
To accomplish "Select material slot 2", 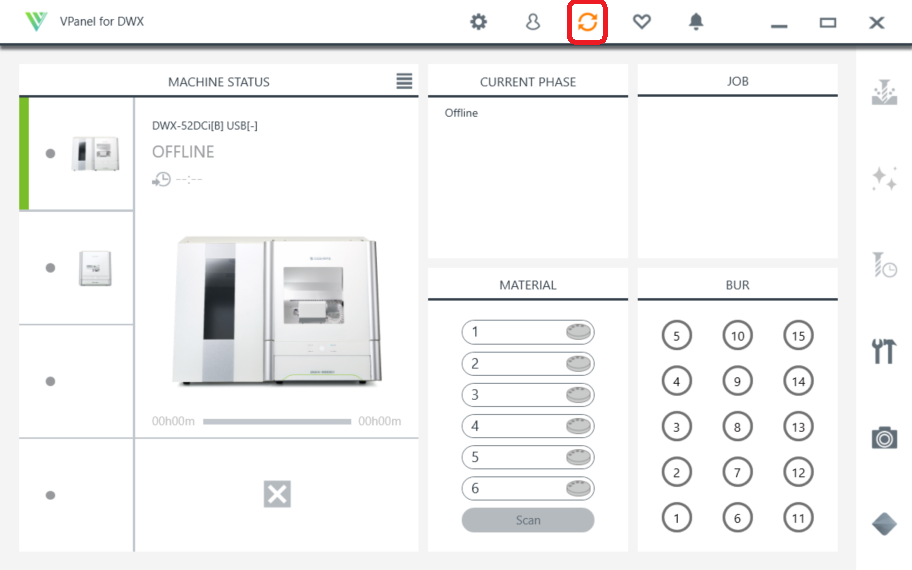I will [x=528, y=364].
